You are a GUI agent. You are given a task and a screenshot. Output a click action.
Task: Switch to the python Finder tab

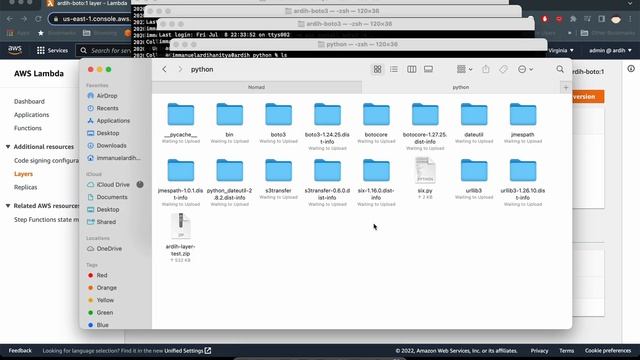coord(461,87)
